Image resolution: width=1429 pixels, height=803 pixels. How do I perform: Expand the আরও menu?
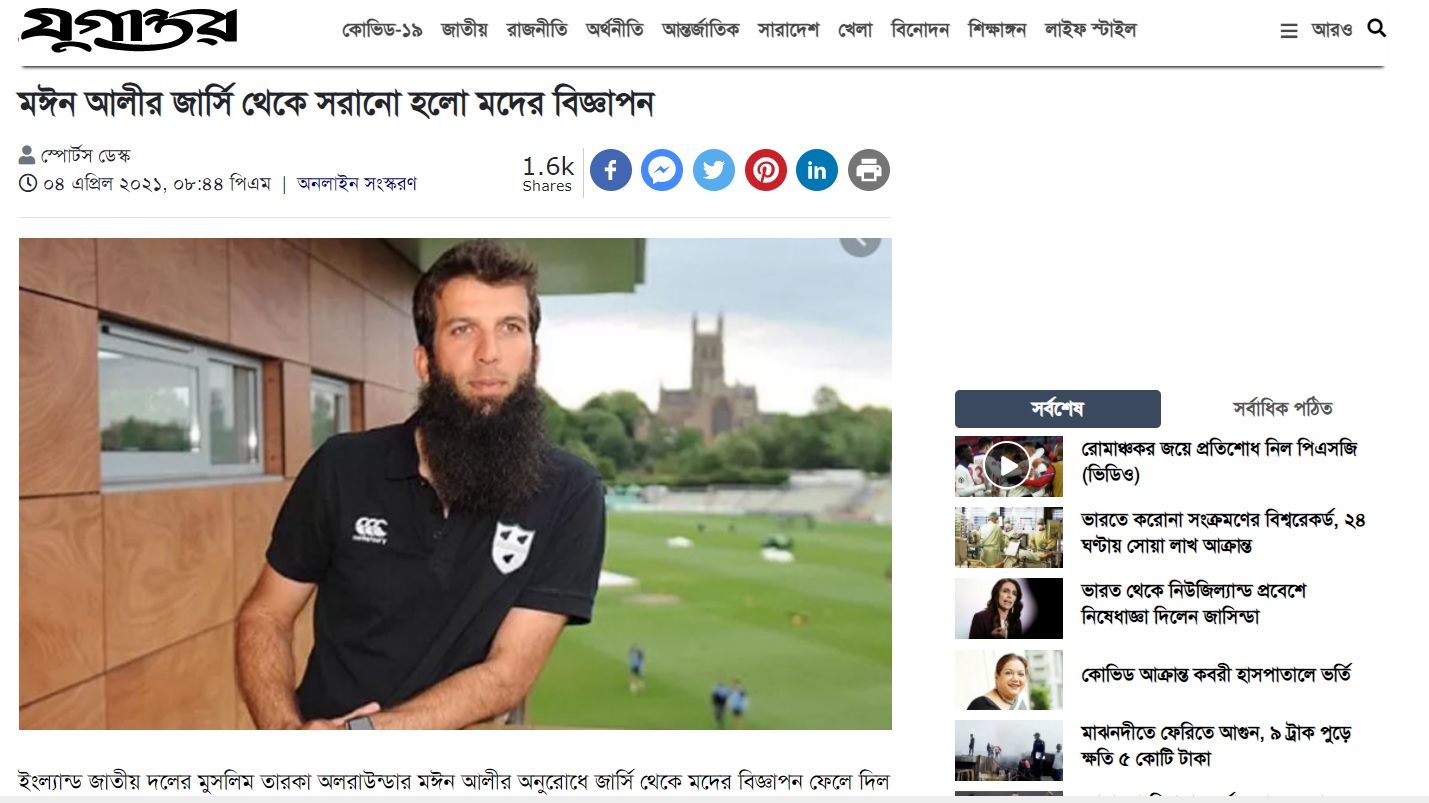[x=1332, y=30]
